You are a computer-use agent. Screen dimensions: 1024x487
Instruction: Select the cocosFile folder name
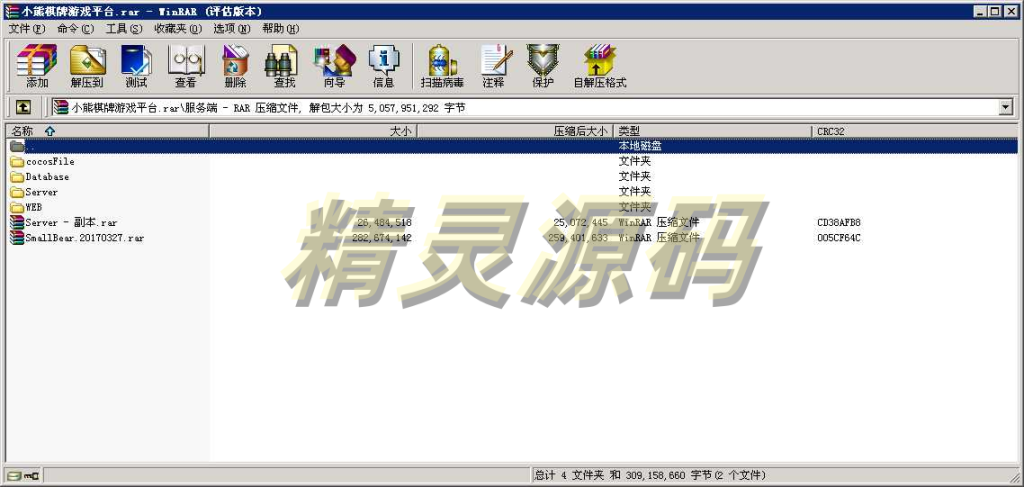pos(50,161)
